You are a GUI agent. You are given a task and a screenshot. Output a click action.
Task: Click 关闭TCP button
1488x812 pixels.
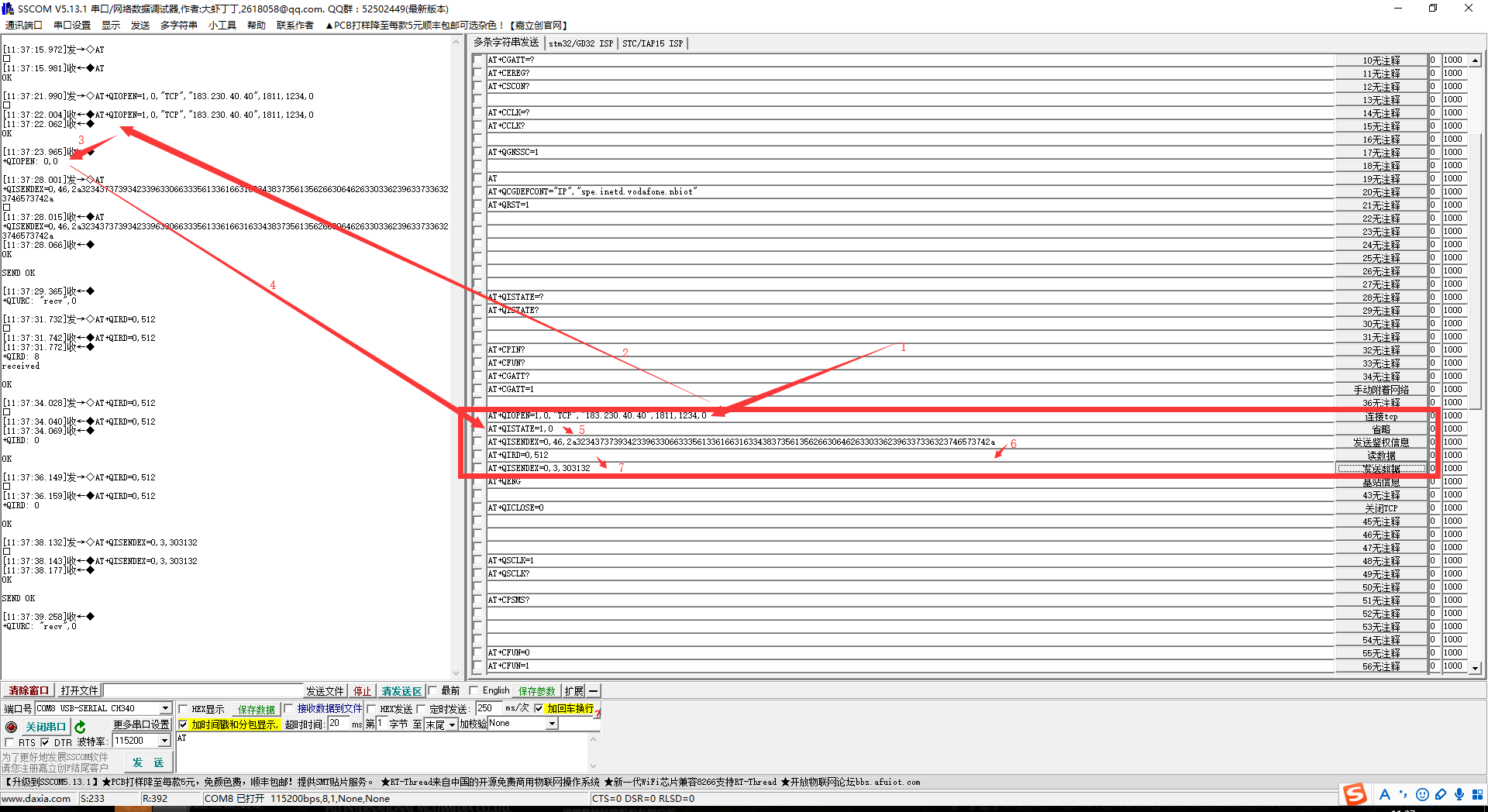pyautogui.click(x=1381, y=509)
